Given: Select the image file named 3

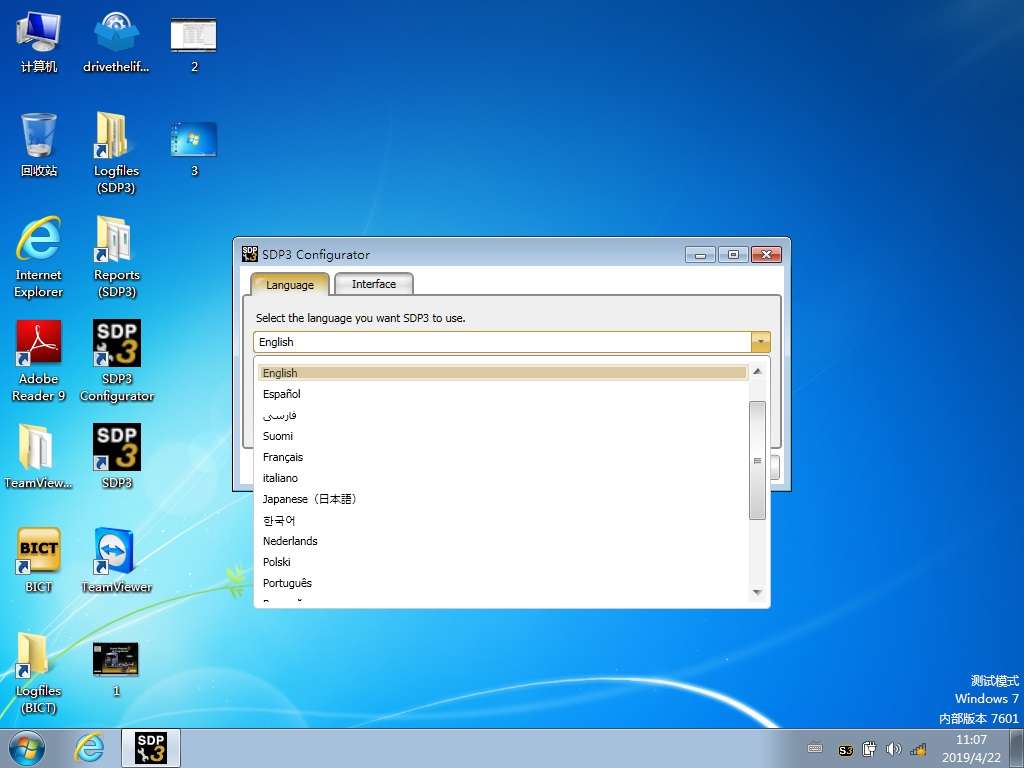Looking at the screenshot, I should click(x=194, y=148).
